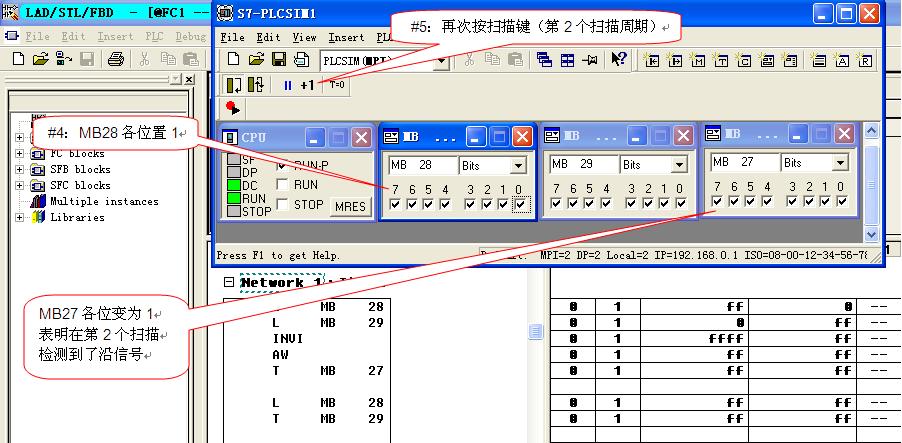Screen dimensions: 902x443
Task: Click PLCSIM workspace scrollbar down arrow
Action: pos(872,234)
